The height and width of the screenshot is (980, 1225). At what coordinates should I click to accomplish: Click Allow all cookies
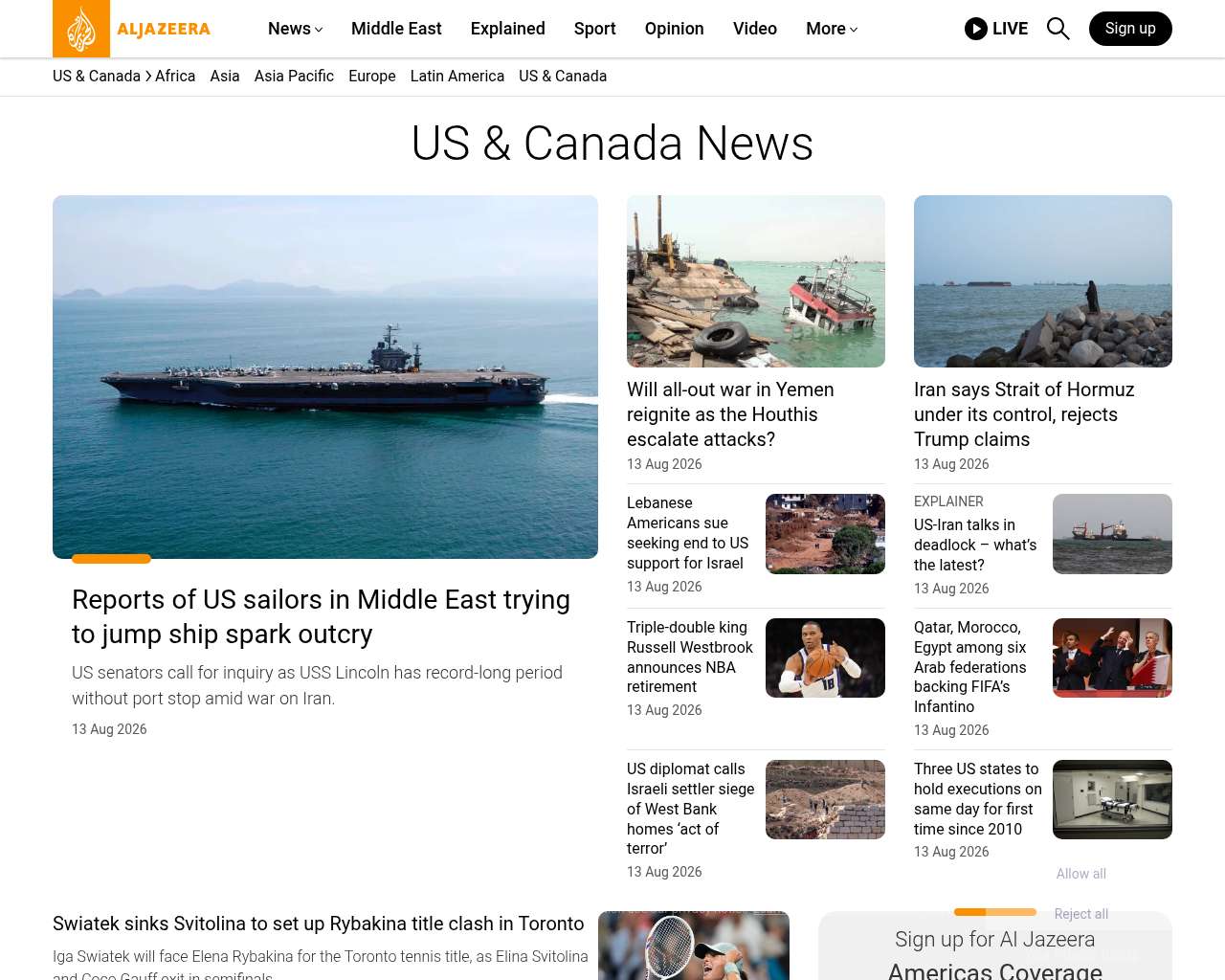pyautogui.click(x=1081, y=874)
